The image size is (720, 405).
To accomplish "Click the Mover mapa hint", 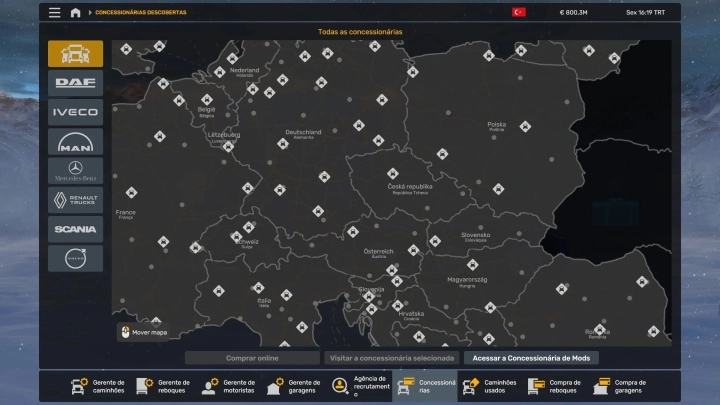I will coord(143,332).
